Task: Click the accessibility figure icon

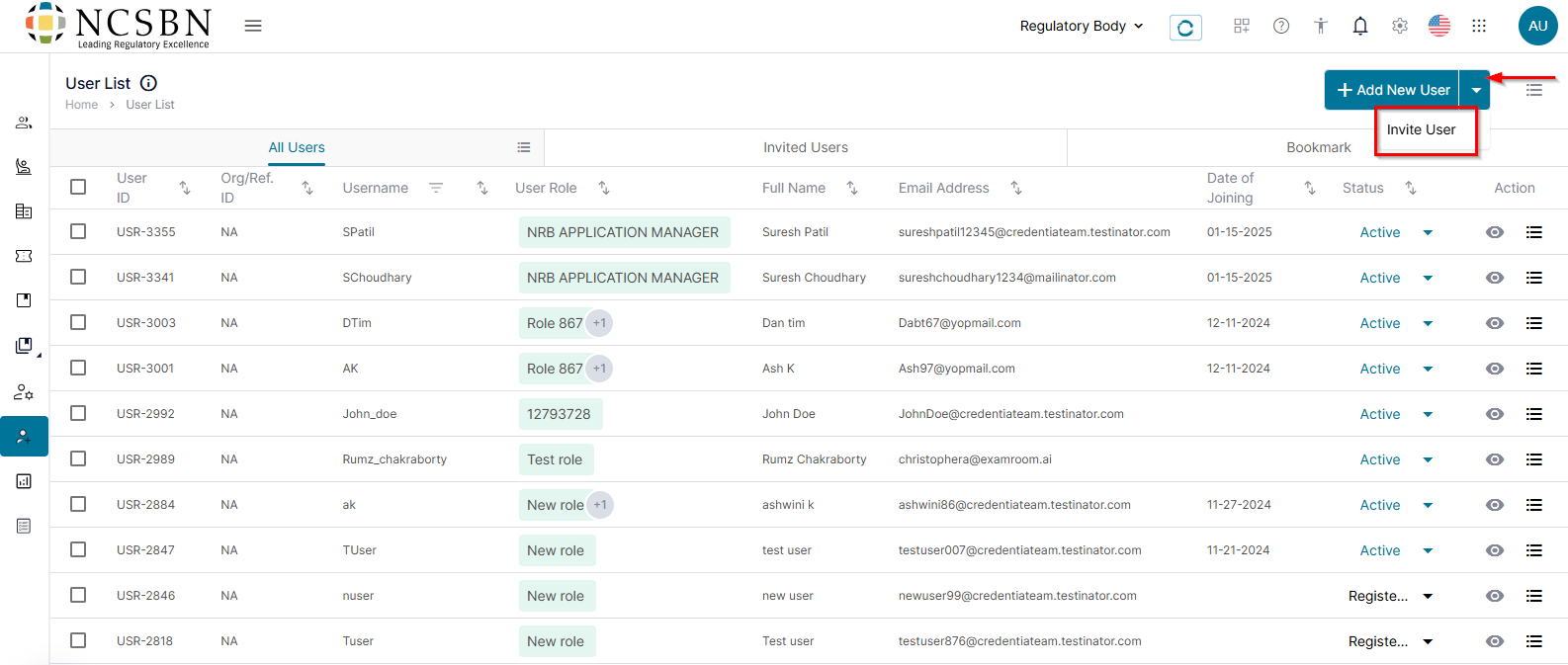Action: click(x=1321, y=27)
